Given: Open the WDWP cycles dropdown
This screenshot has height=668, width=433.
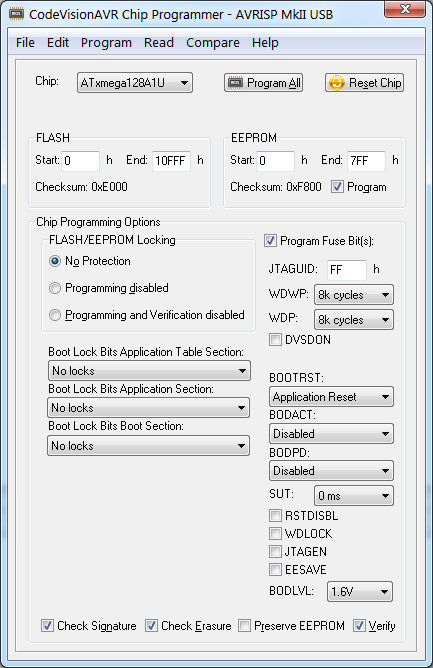Looking at the screenshot, I should point(354,295).
